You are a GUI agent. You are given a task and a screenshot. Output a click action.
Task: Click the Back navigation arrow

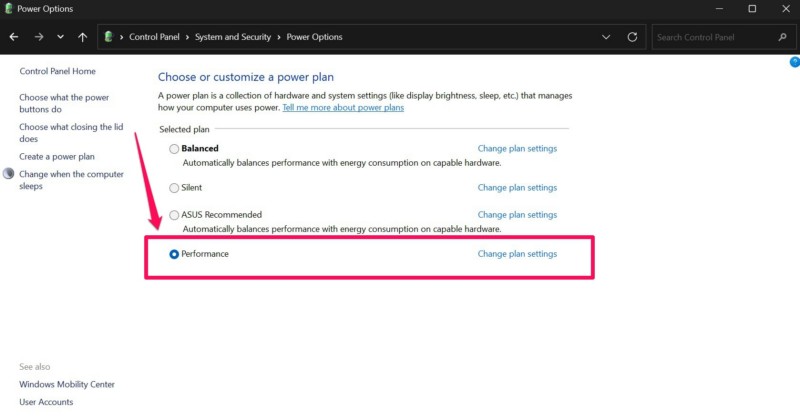click(13, 37)
